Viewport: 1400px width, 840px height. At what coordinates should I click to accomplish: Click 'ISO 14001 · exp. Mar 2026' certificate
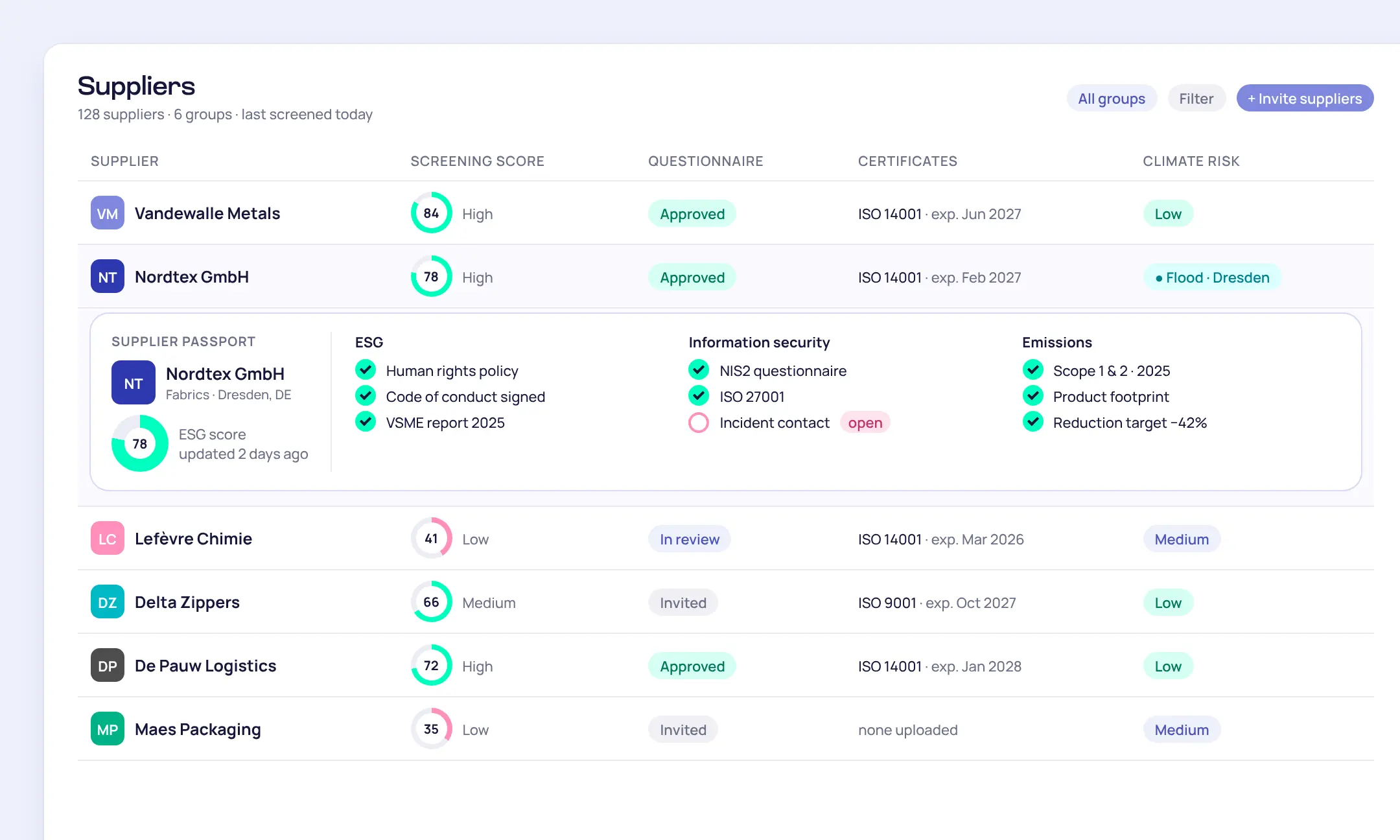pos(941,539)
